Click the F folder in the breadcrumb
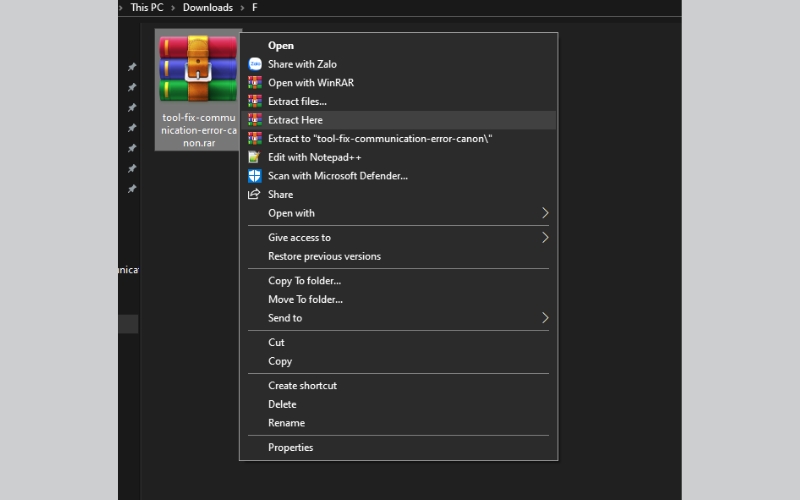The image size is (800, 500). click(255, 8)
